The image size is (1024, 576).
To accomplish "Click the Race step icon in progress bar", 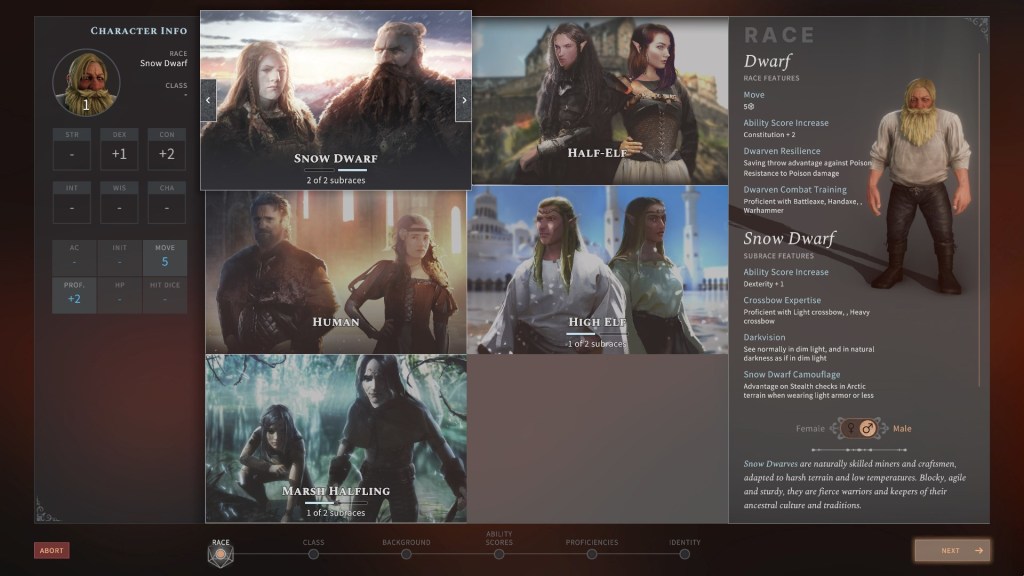I will click(220, 555).
